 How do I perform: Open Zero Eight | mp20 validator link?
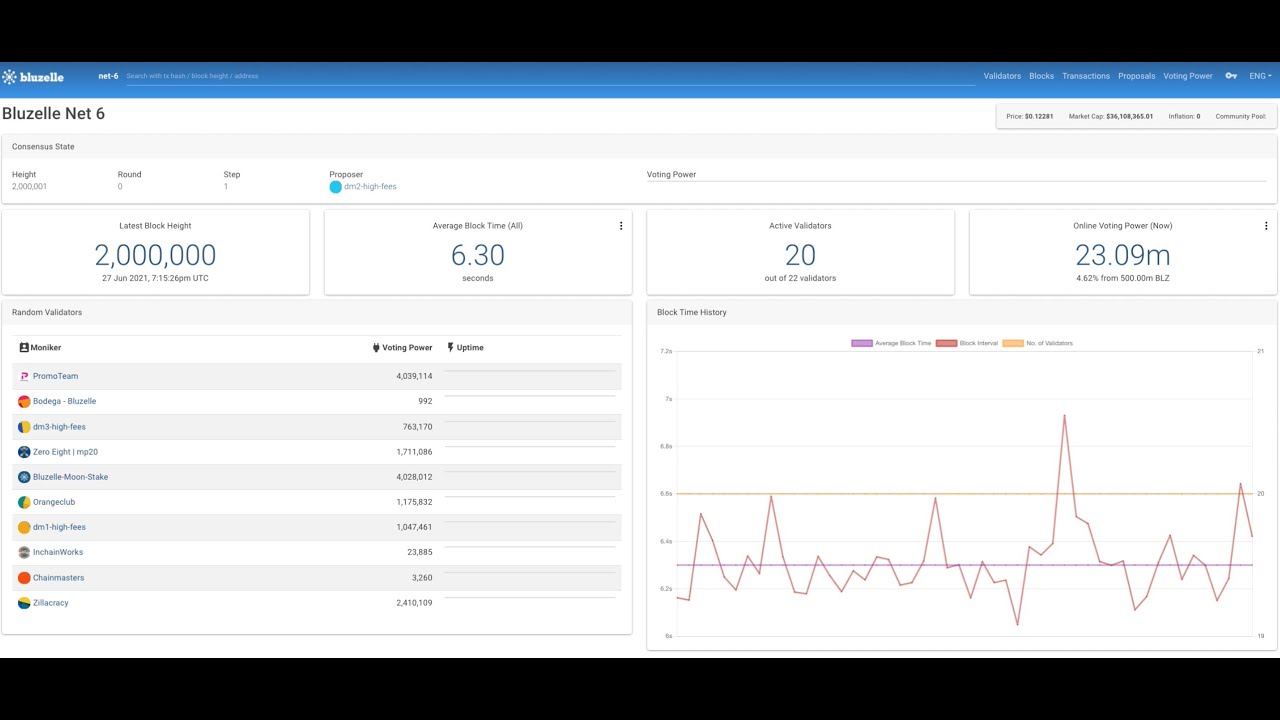click(65, 452)
